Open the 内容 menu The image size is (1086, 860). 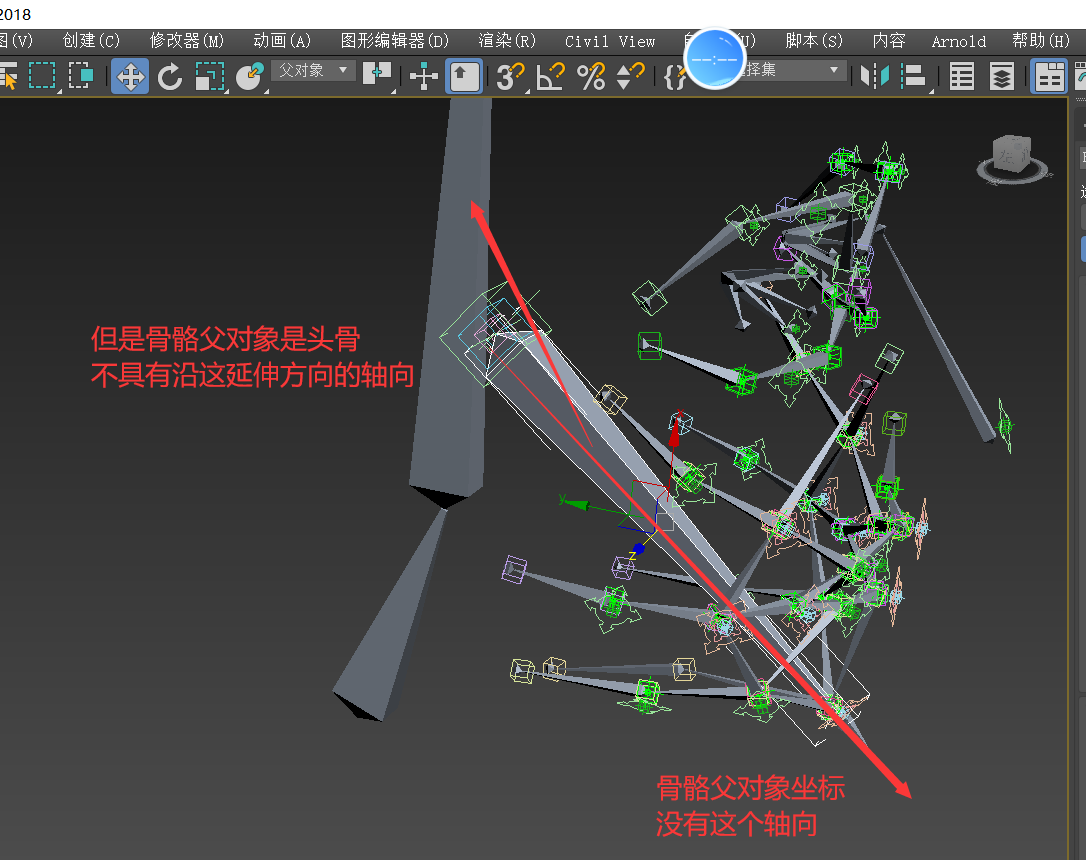click(x=889, y=41)
